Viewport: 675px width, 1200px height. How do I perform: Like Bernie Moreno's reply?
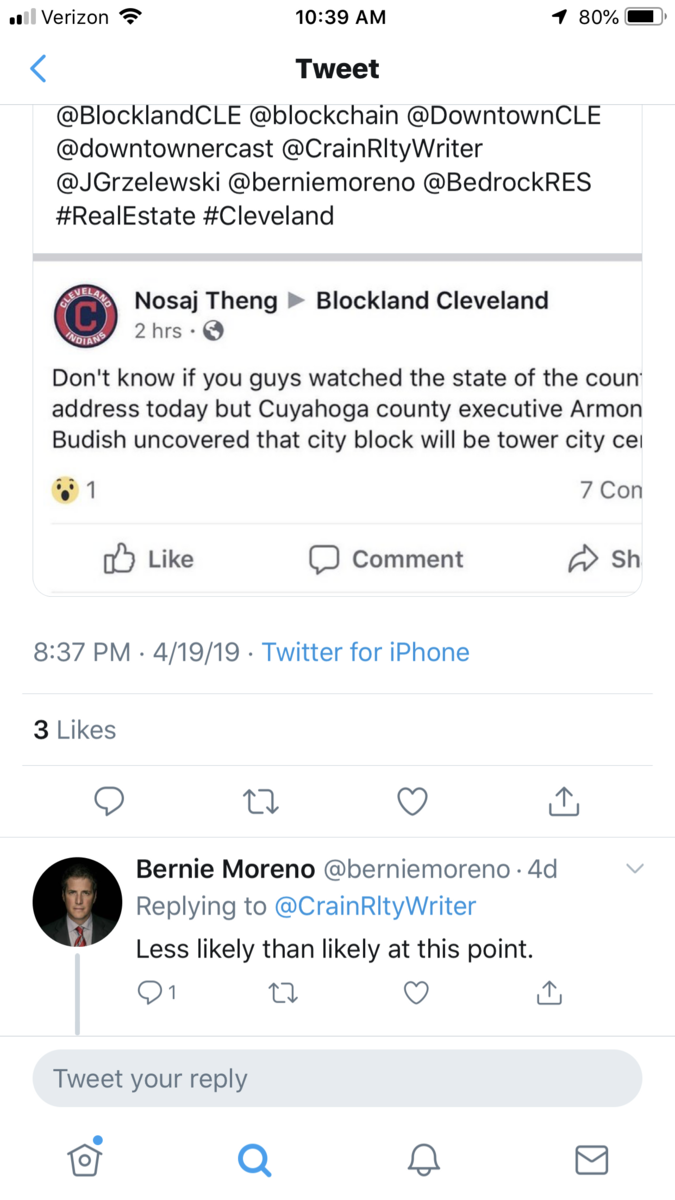[416, 993]
